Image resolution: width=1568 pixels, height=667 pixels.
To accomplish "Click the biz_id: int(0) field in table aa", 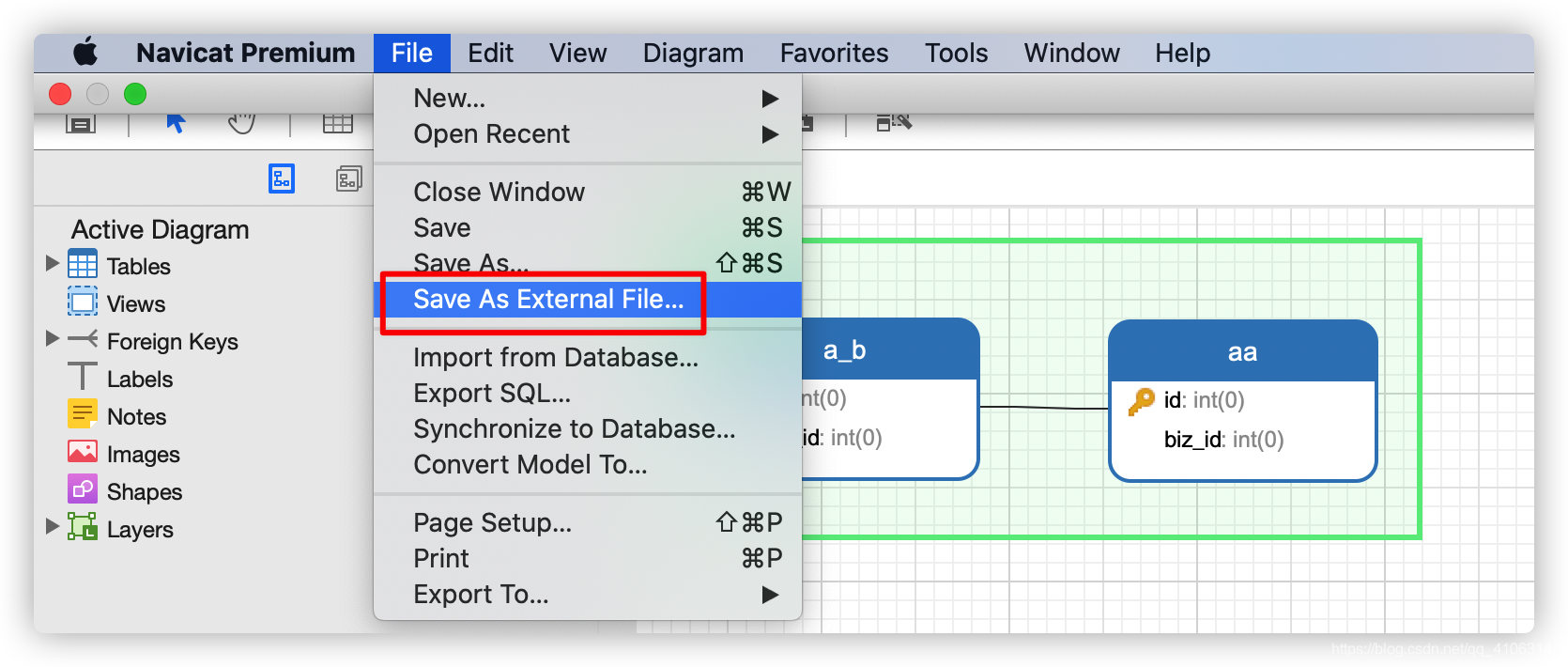I will pos(1223,440).
